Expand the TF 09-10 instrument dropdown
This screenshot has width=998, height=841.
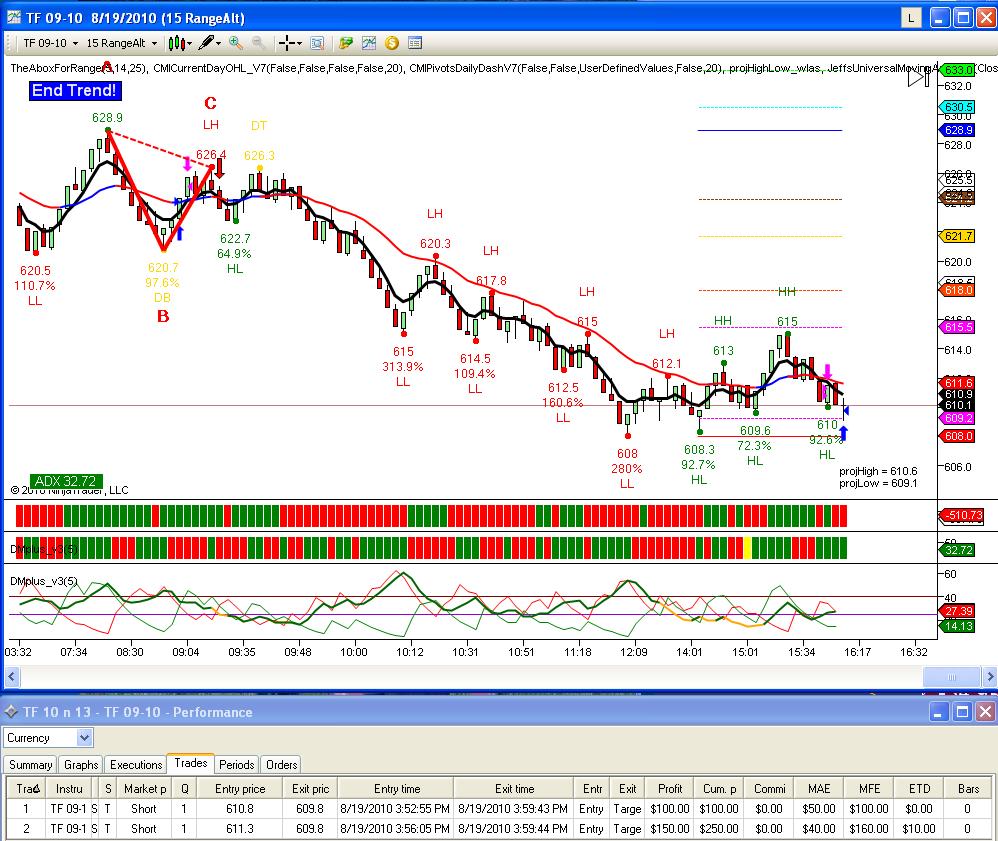tap(50, 43)
